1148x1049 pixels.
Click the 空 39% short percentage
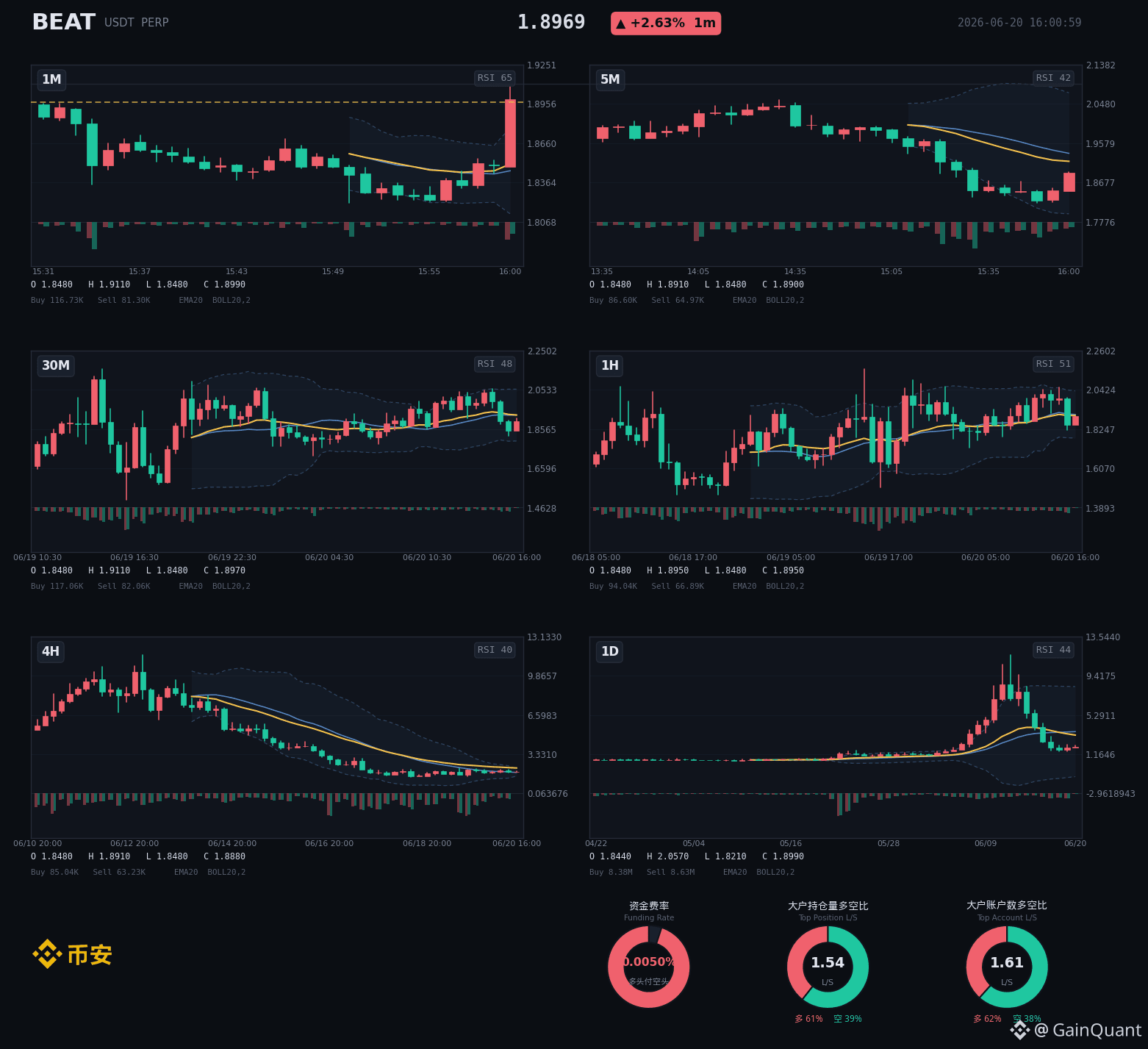(x=847, y=1019)
